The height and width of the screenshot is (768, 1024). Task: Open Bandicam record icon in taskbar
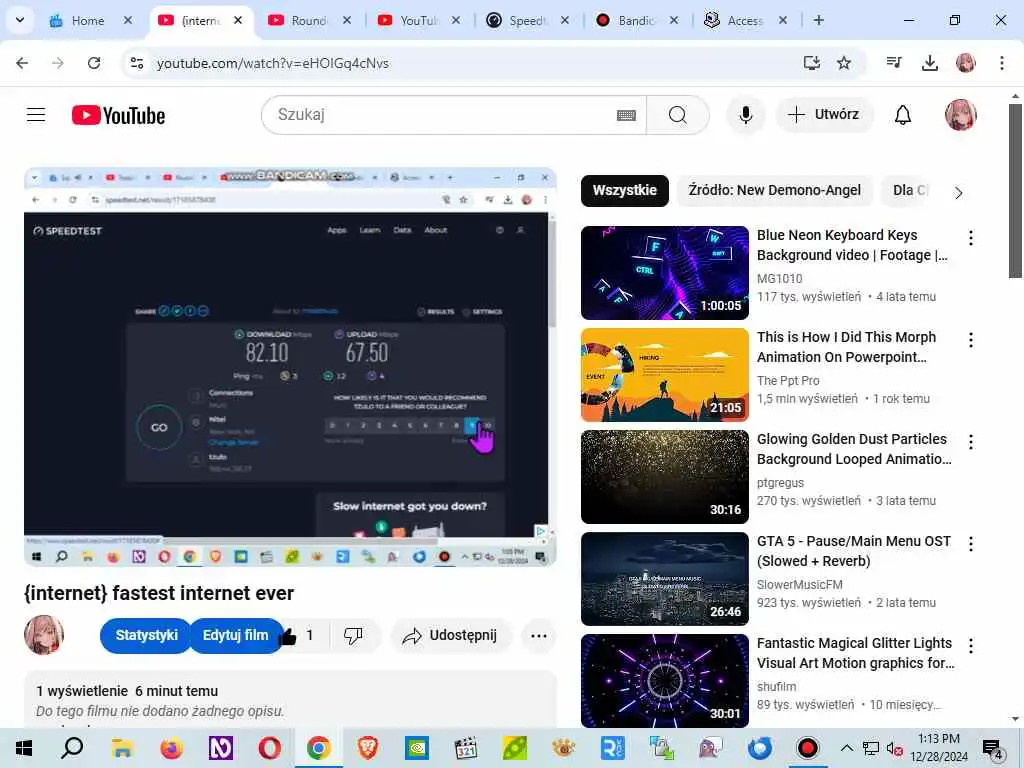point(808,748)
